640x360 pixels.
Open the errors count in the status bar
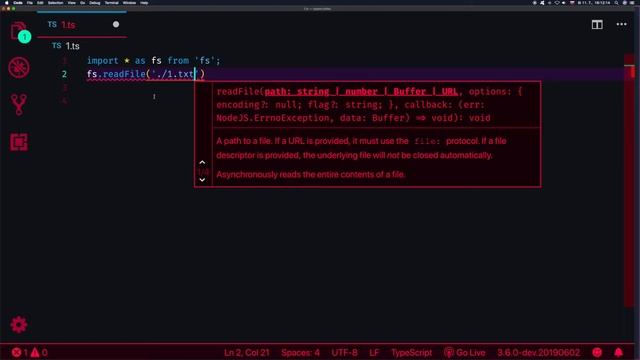click(x=20, y=352)
